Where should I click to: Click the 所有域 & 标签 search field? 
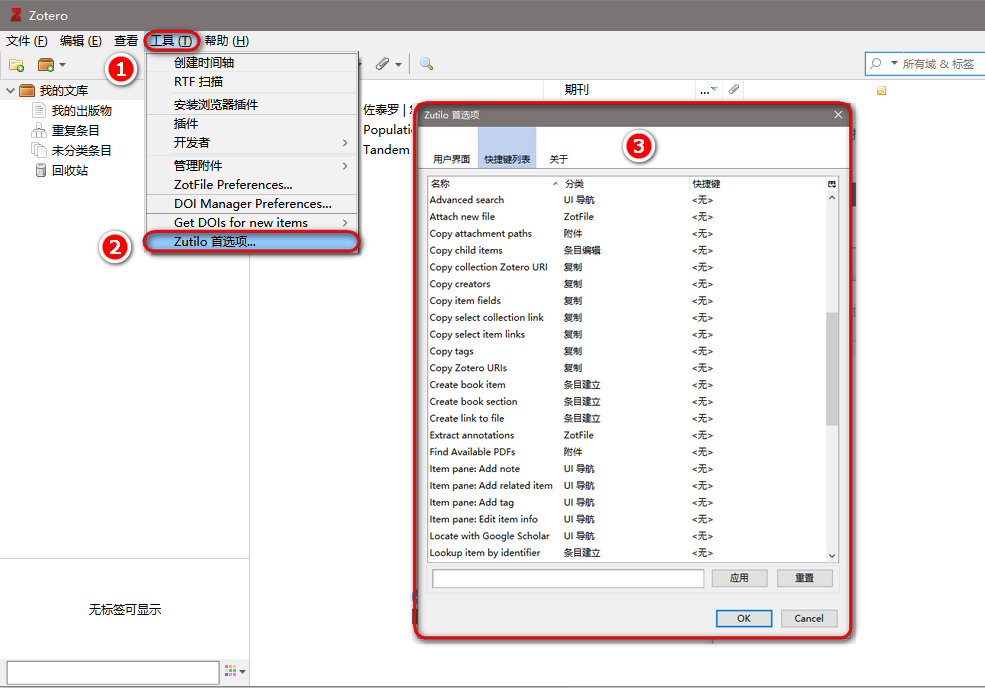(940, 63)
